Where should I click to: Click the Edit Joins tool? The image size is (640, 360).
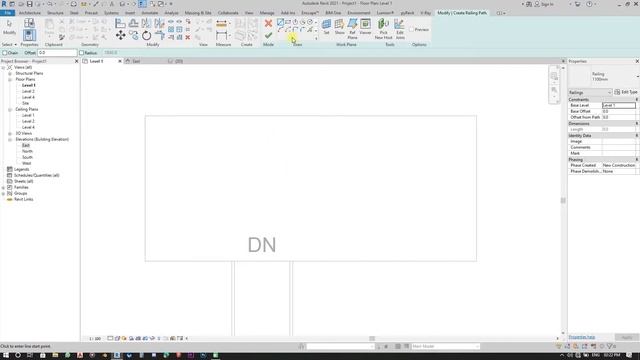point(400,29)
